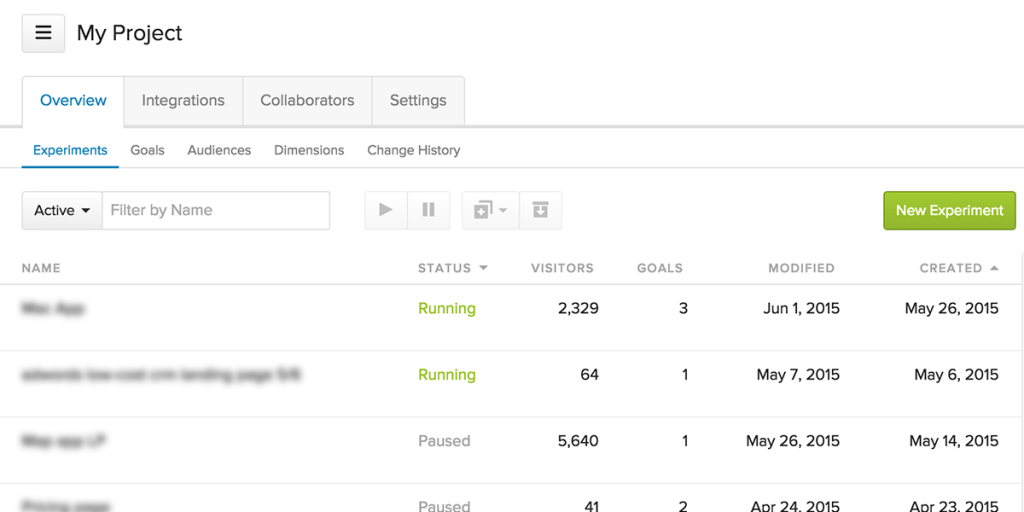Open the Goals sub-tab under Overview
Viewport: 1024px width, 512px height.
click(147, 150)
